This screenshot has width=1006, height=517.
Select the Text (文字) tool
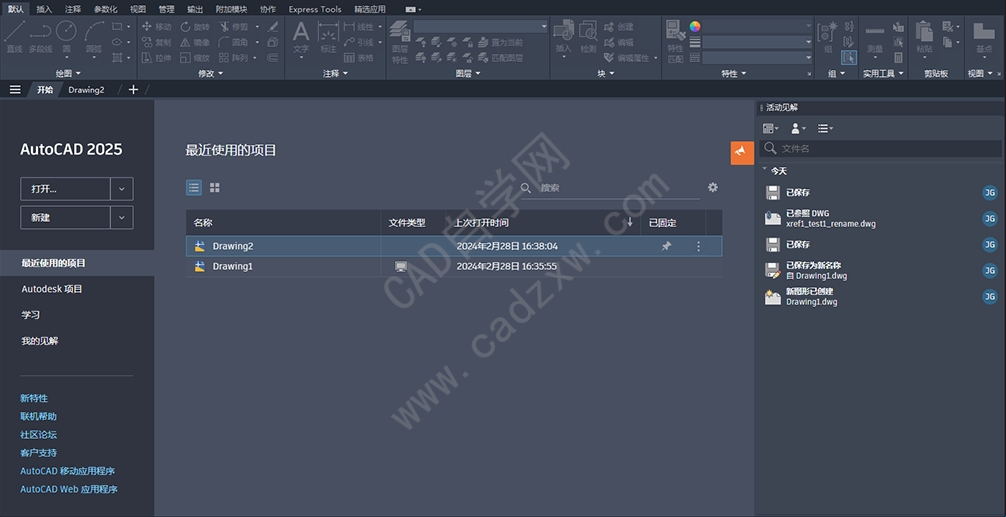point(301,37)
